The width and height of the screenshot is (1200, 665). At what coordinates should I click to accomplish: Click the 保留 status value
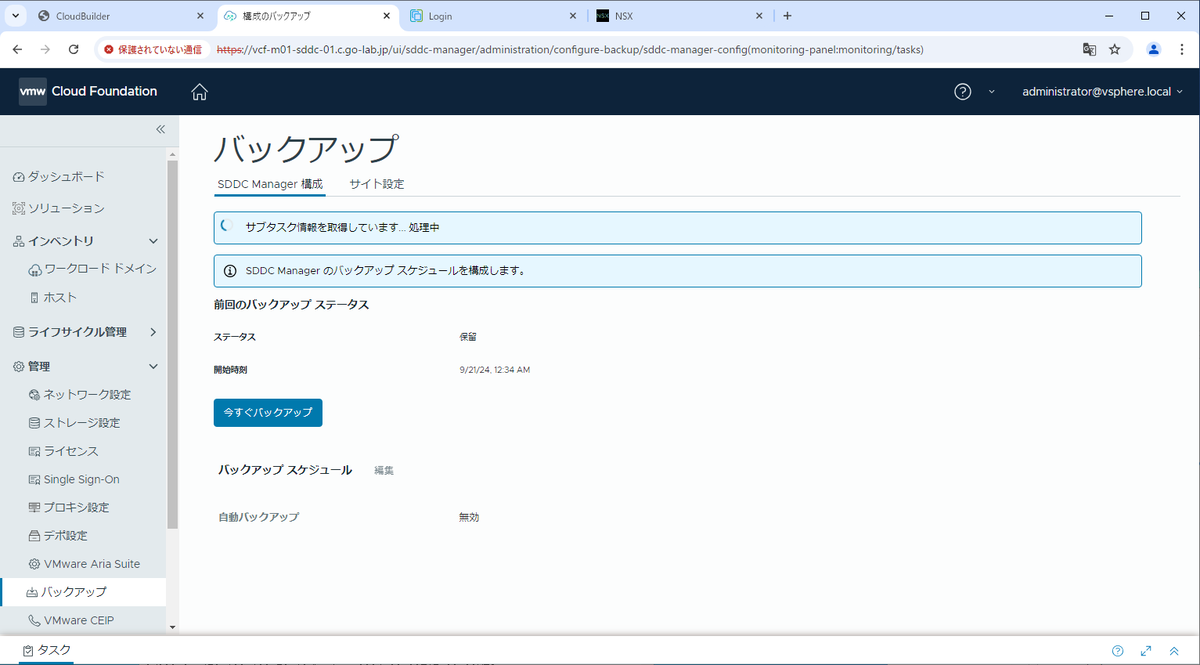click(x=468, y=337)
